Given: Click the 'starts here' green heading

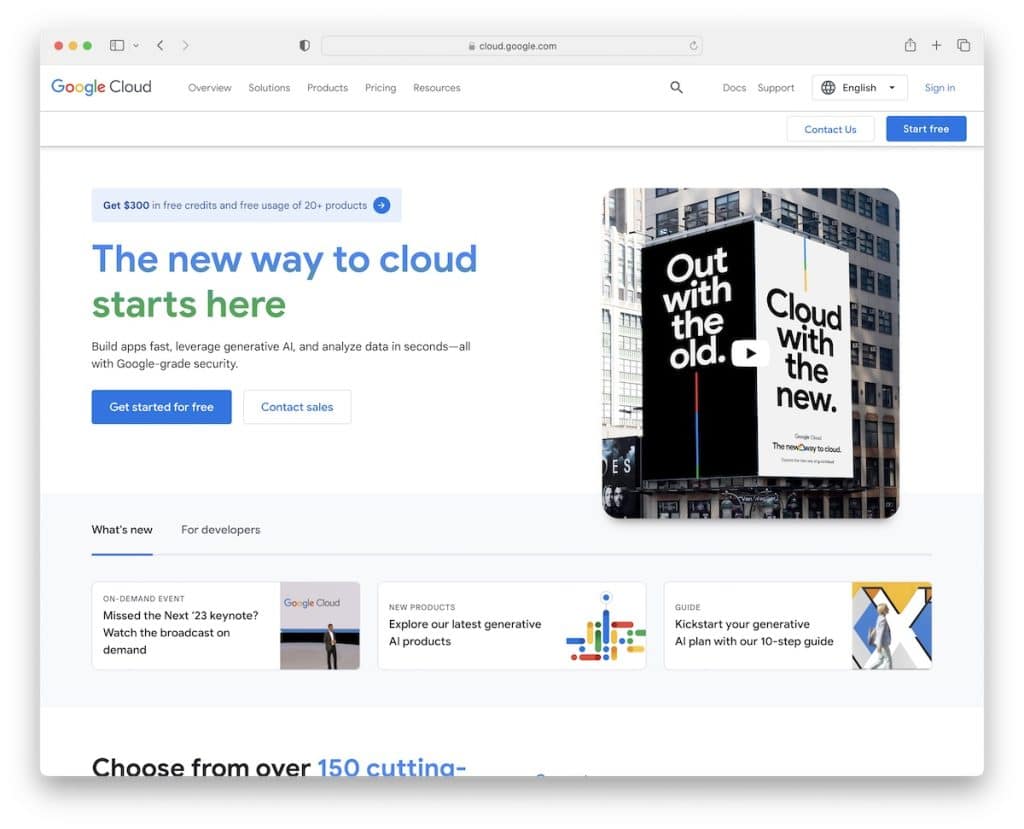Looking at the screenshot, I should [x=189, y=305].
